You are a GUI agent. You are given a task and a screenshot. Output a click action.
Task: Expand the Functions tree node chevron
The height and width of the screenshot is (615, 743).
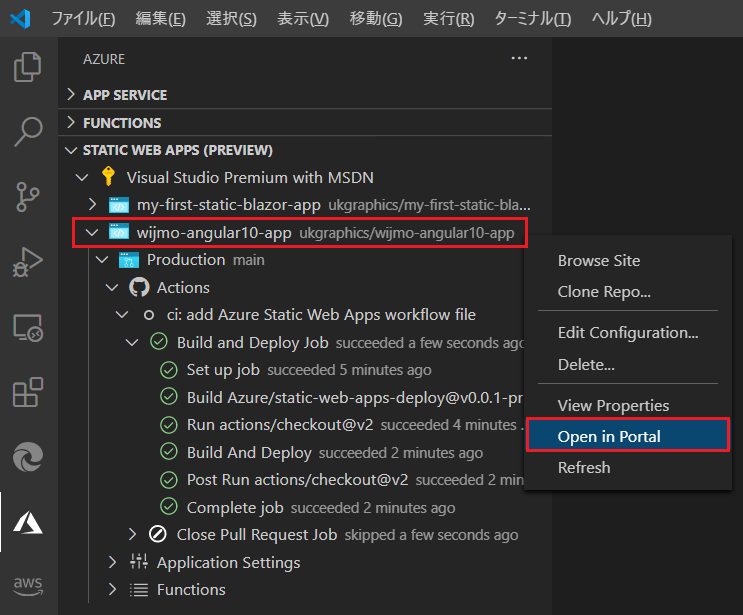(112, 589)
